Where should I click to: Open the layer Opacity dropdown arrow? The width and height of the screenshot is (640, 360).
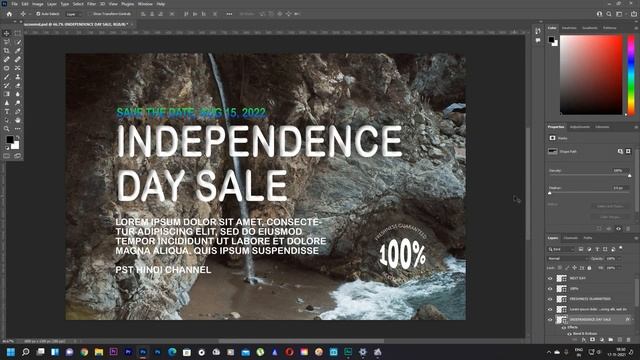[x=620, y=259]
